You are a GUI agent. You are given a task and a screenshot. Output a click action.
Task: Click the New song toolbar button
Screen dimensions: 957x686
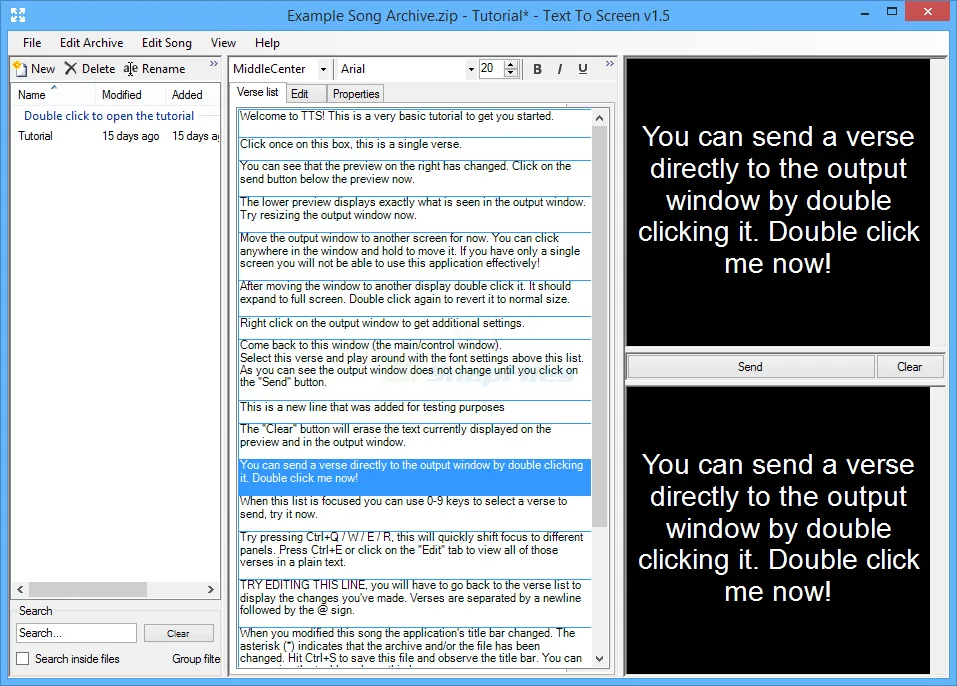tap(34, 68)
